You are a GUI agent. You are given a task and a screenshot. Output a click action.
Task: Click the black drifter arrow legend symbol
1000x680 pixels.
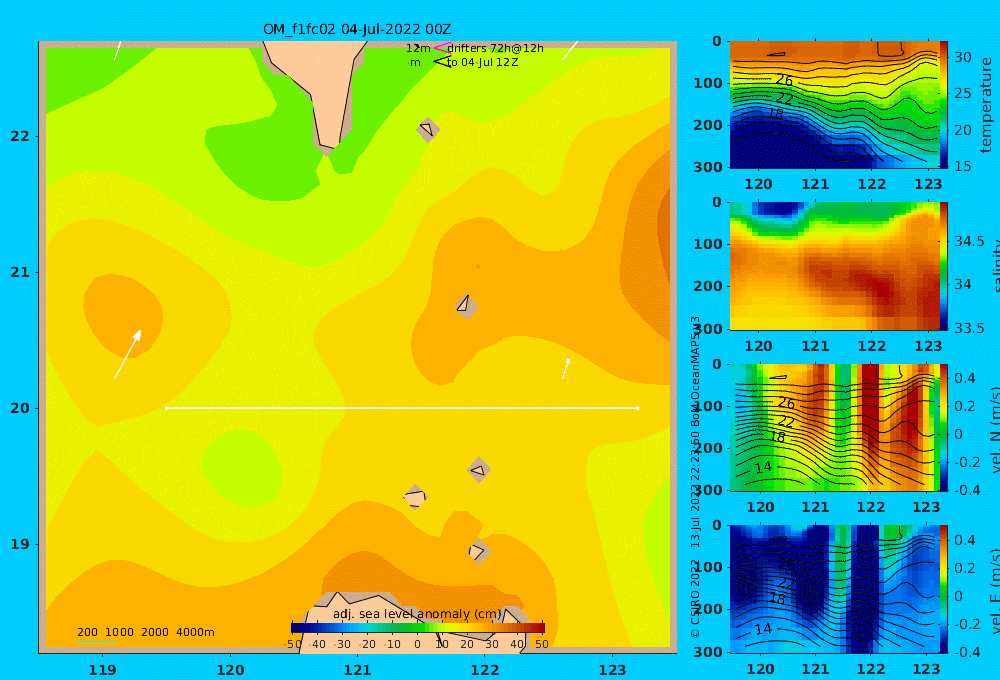click(x=441, y=62)
